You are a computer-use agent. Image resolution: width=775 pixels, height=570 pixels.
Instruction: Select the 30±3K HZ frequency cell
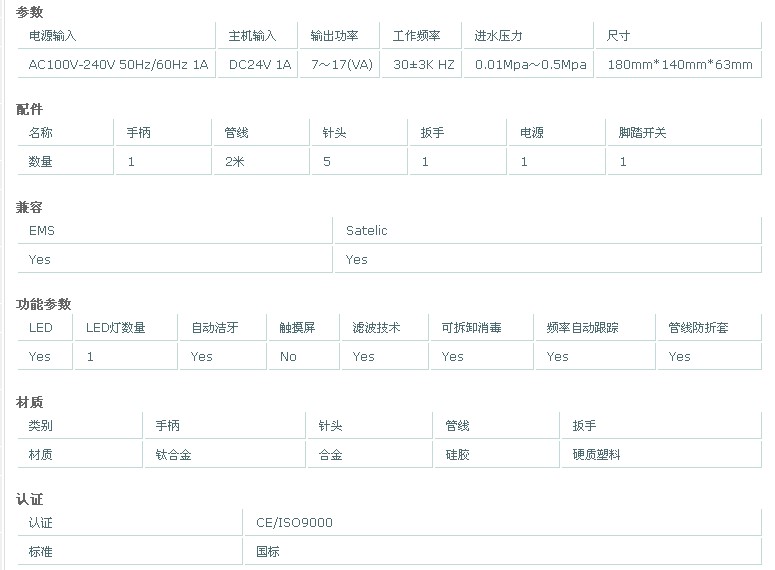[x=422, y=64]
